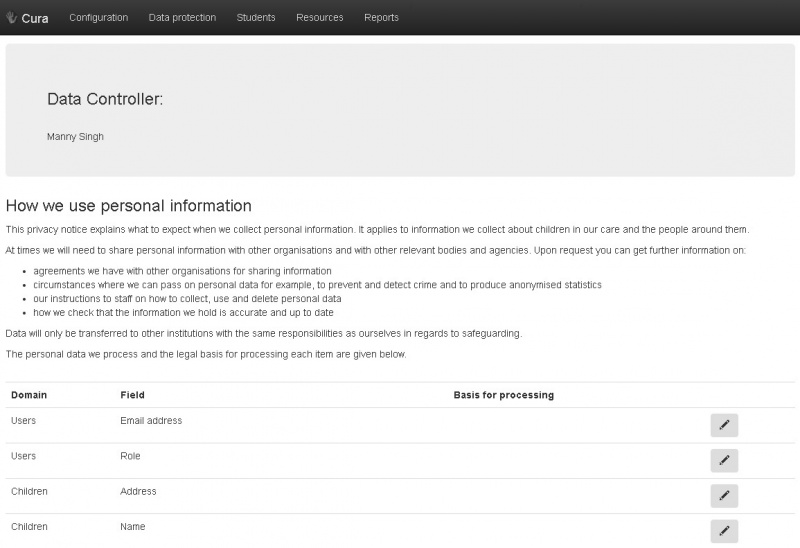This screenshot has width=800, height=548.
Task: Click the Domain column header
Action: [29, 395]
